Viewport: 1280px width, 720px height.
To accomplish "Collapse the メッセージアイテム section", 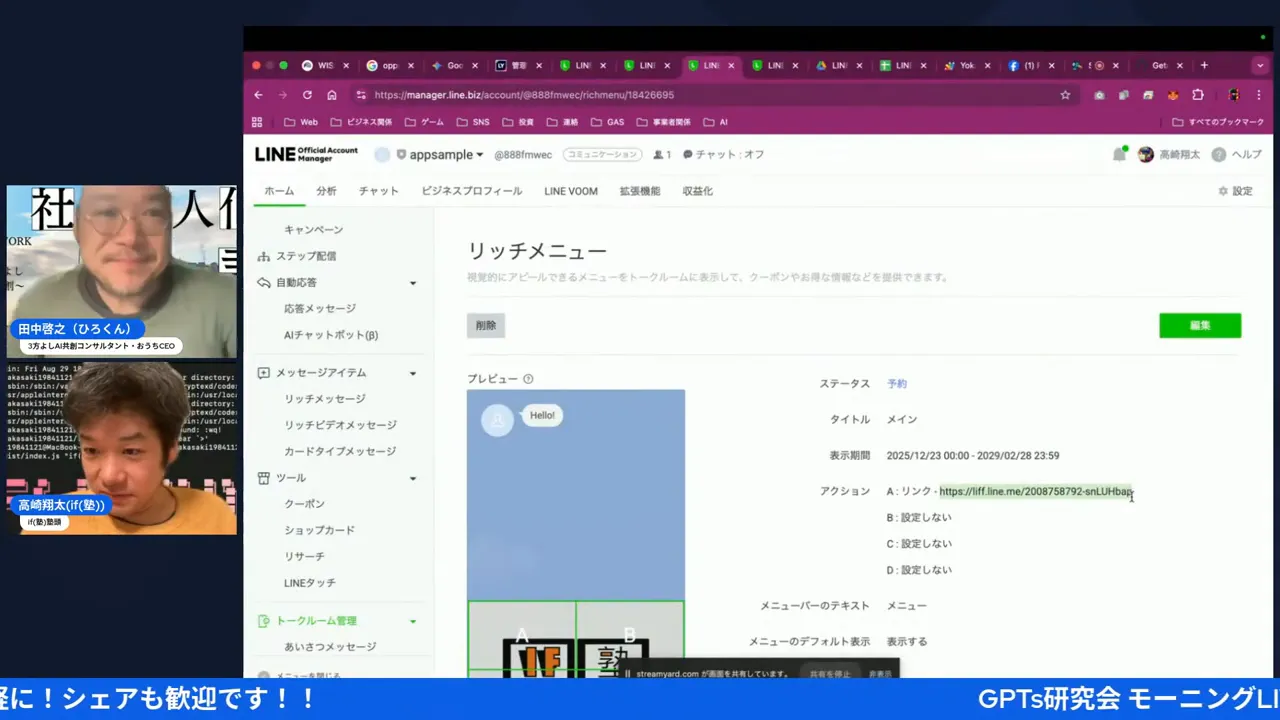I will point(412,372).
